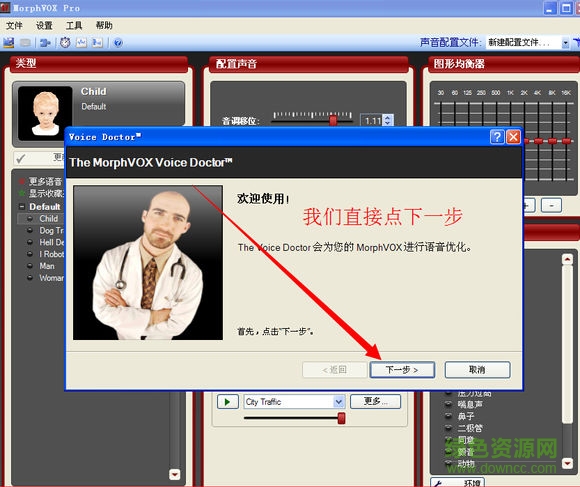Click the equalizer plus button
This screenshot has height=487, width=580.
click(x=529, y=205)
